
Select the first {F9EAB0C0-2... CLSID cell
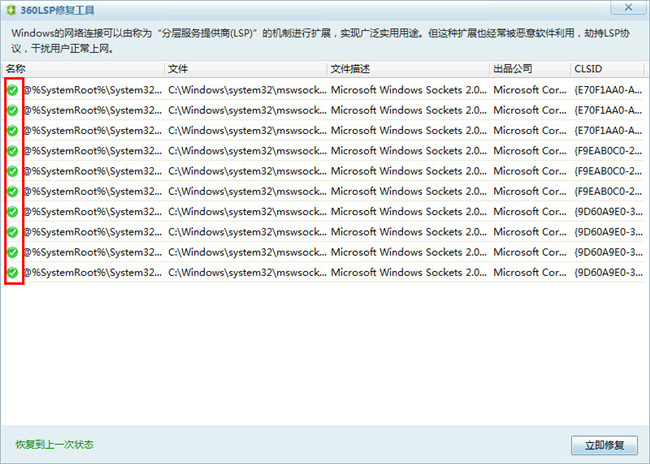point(608,151)
